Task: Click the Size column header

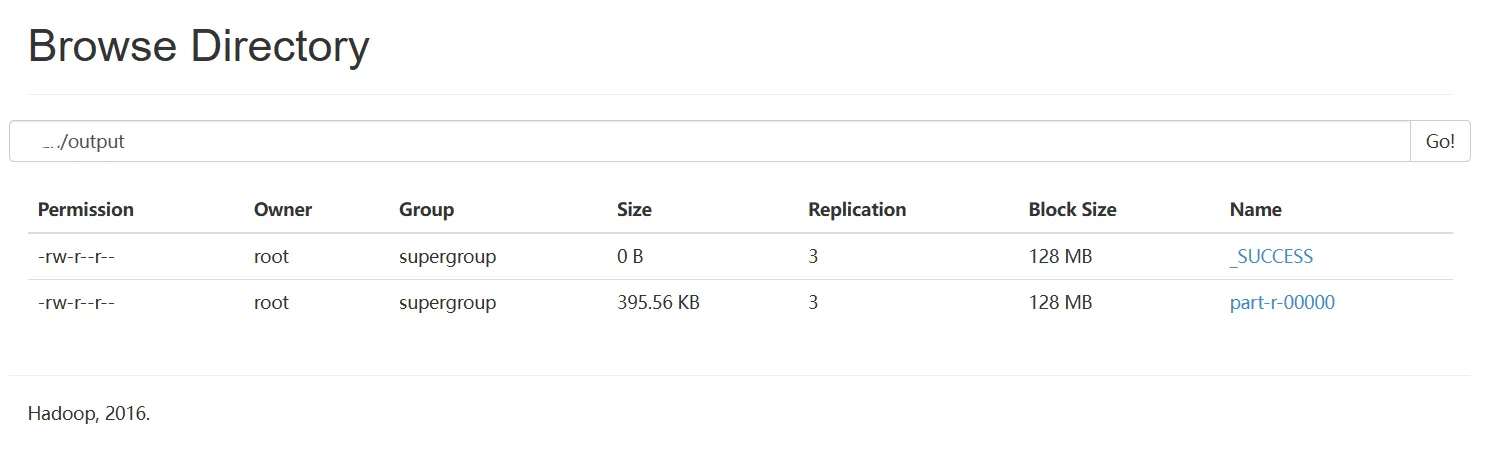Action: click(634, 210)
